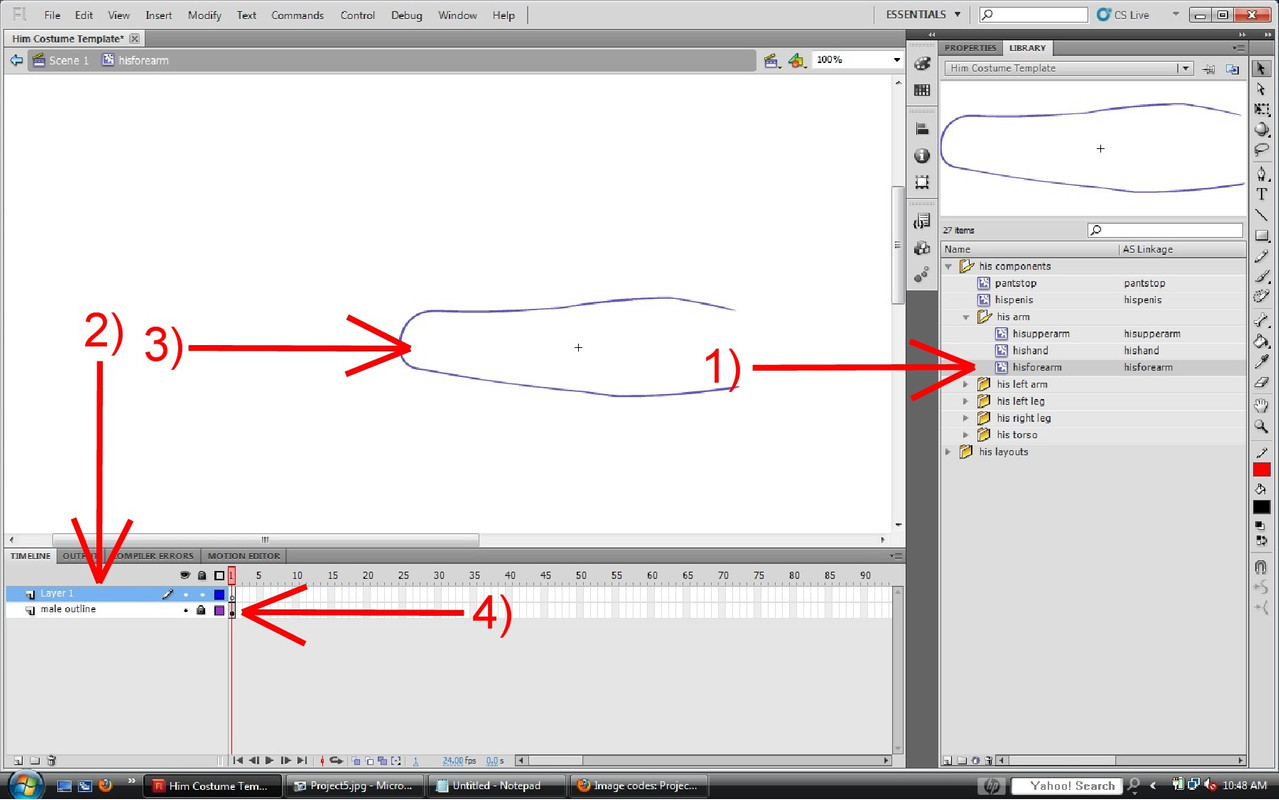Open the stage zoom percentage dropdown
Viewport: 1279px width, 800px height.
896,60
